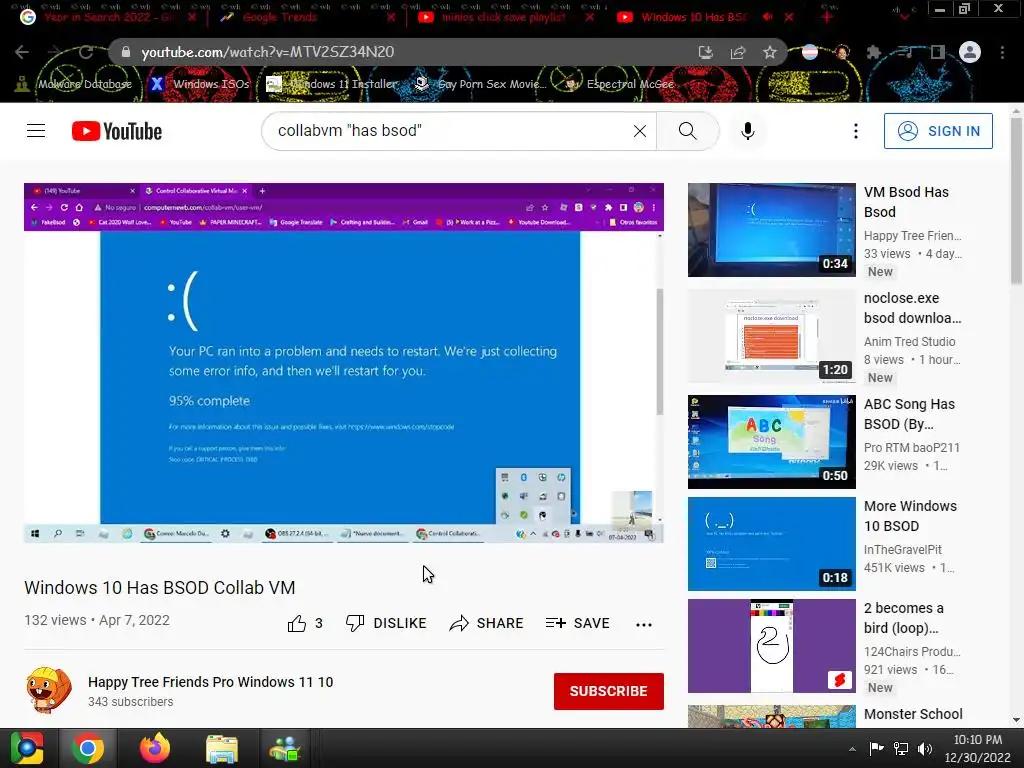Open more actions ellipsis under video
The image size is (1024, 768).
tap(644, 624)
